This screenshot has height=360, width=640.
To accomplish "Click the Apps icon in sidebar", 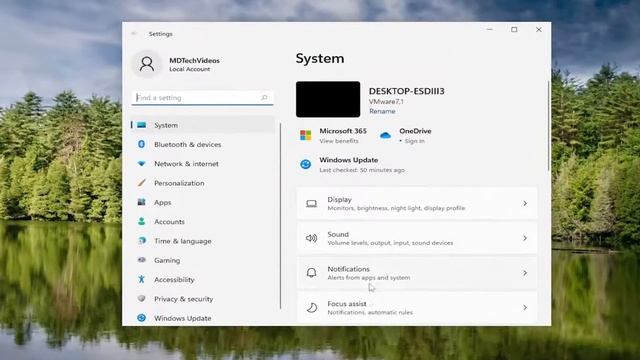I will point(142,202).
